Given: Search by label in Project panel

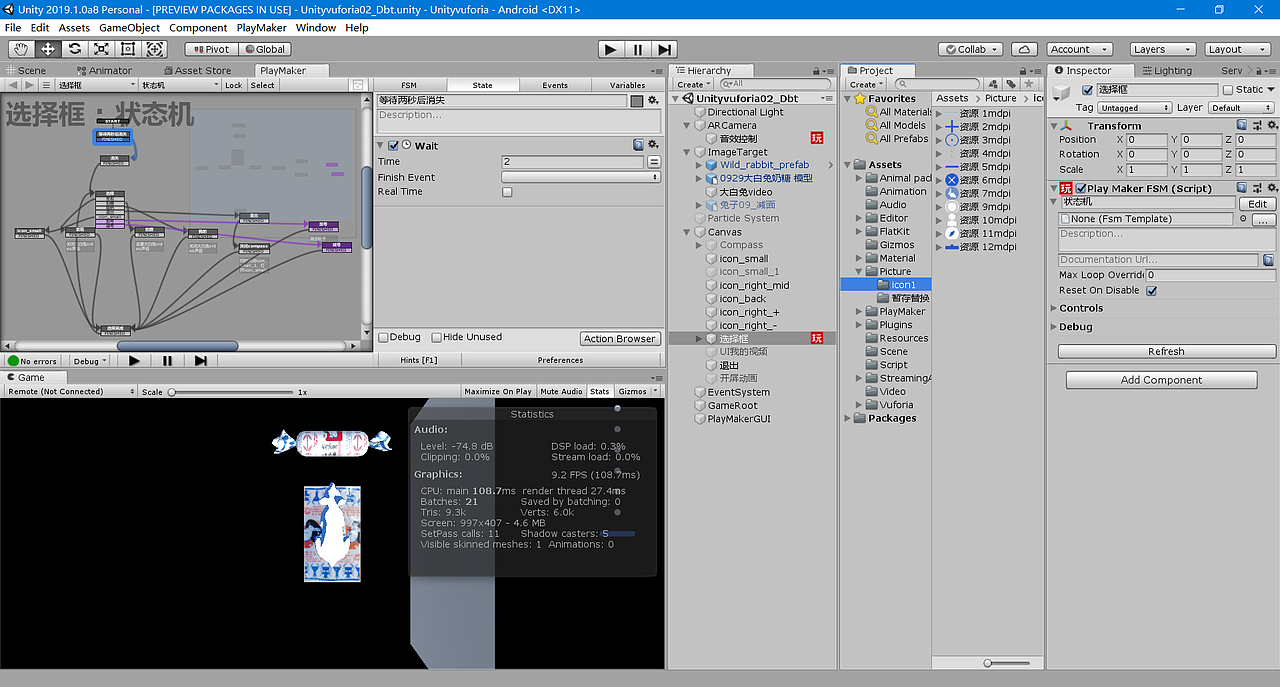Looking at the screenshot, I should [1011, 85].
